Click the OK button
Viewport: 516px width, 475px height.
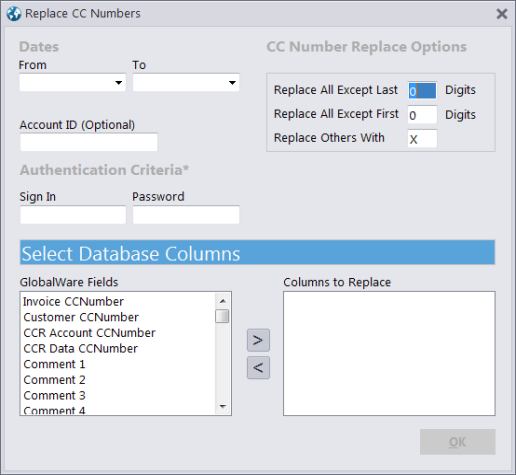pos(458,442)
